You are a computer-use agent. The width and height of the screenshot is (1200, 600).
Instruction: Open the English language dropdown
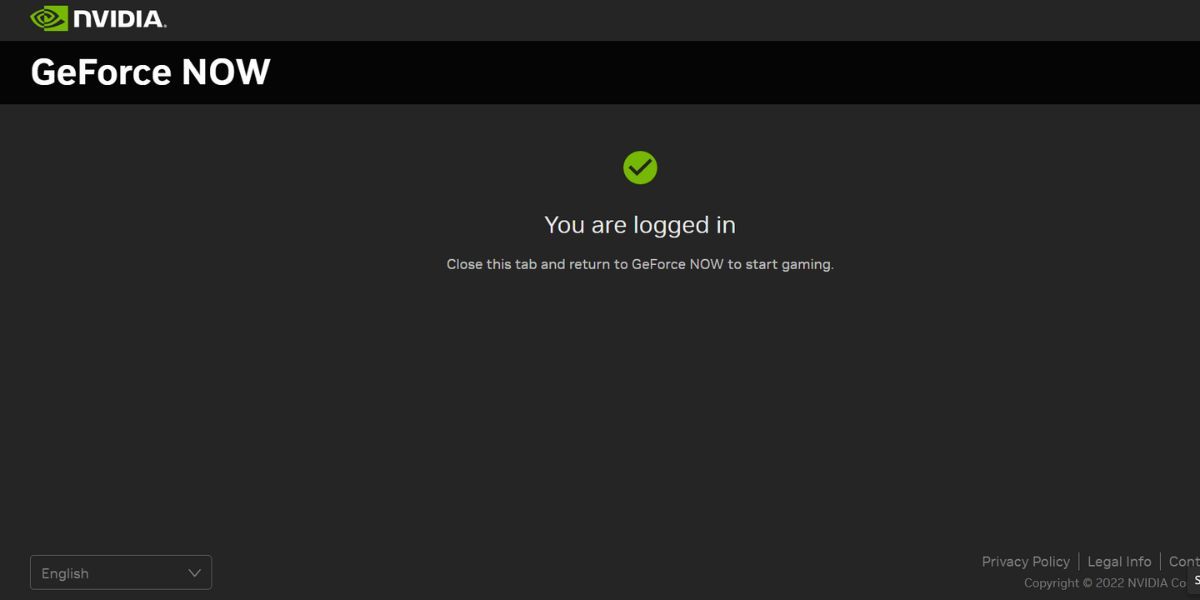coord(121,573)
